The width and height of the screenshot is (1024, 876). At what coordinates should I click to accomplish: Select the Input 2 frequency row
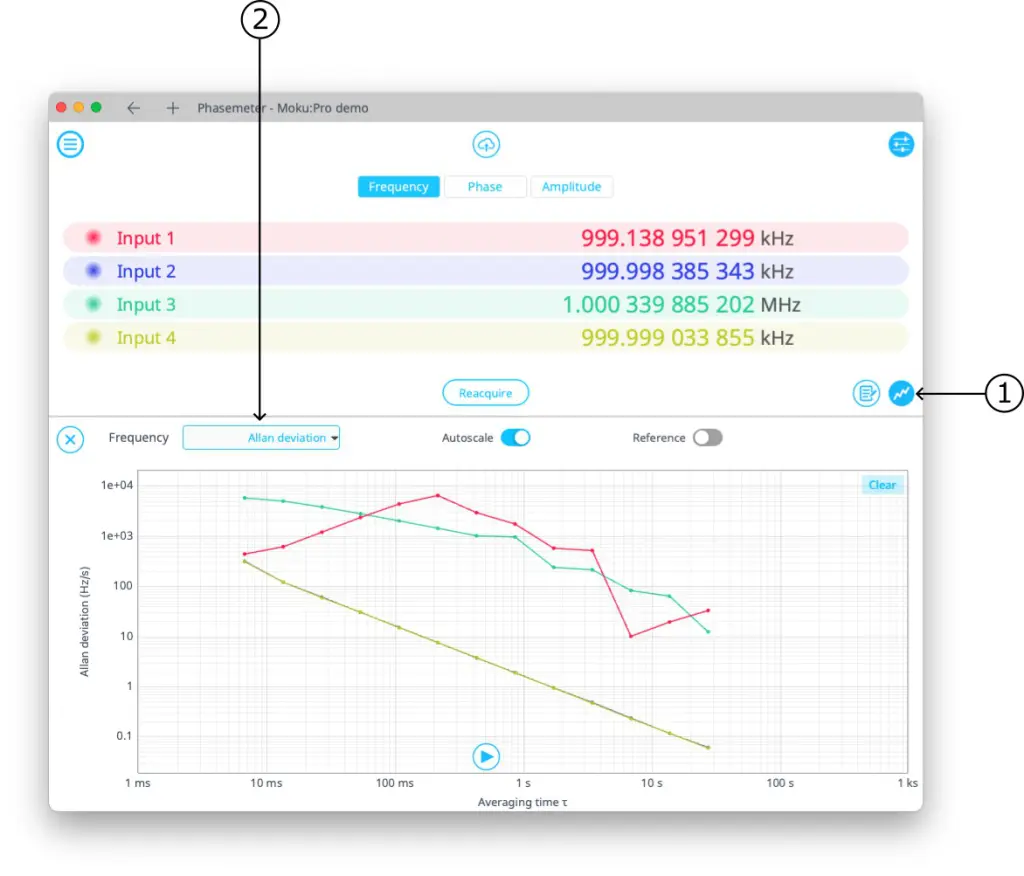coord(485,271)
